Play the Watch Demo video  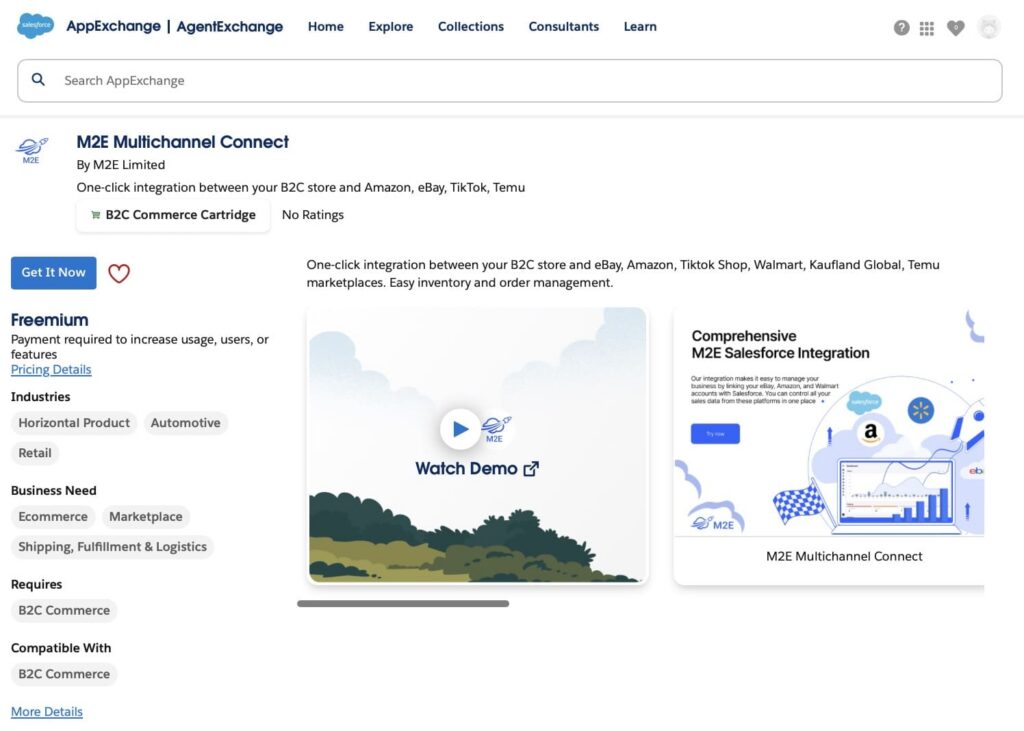[x=460, y=429]
